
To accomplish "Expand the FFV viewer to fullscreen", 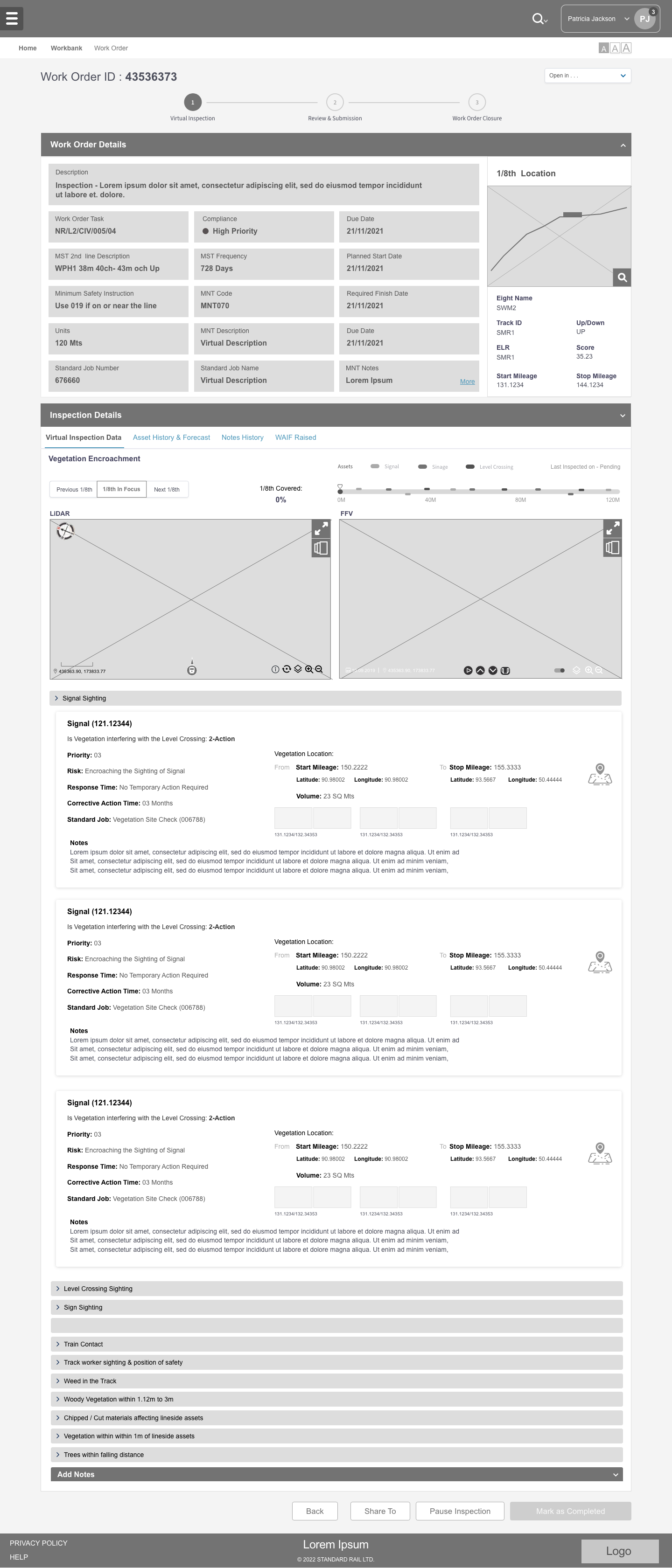I will coord(612,528).
